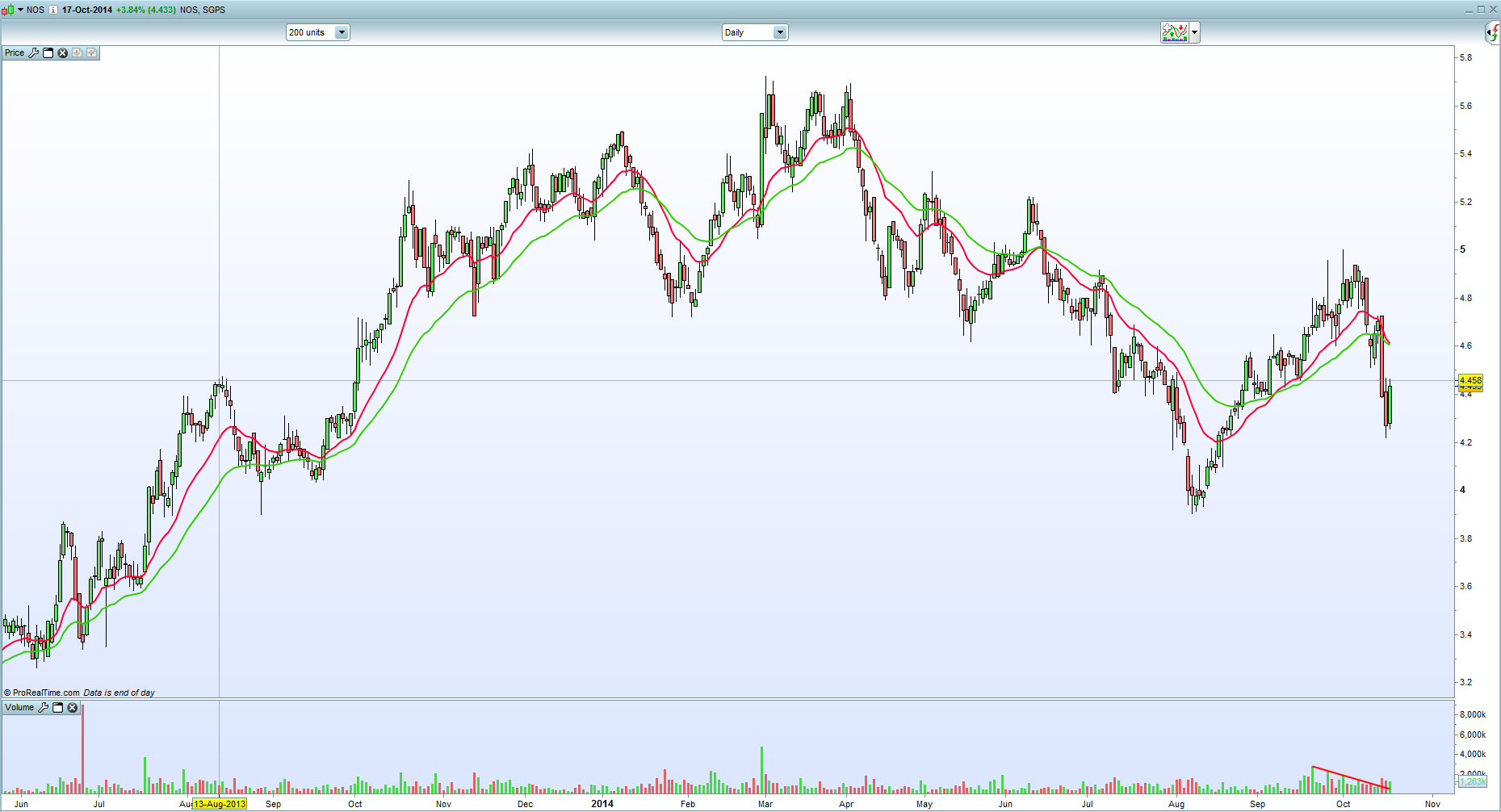Open Price panel settings wrench
Image resolution: width=1501 pixels, height=812 pixels.
tap(34, 52)
